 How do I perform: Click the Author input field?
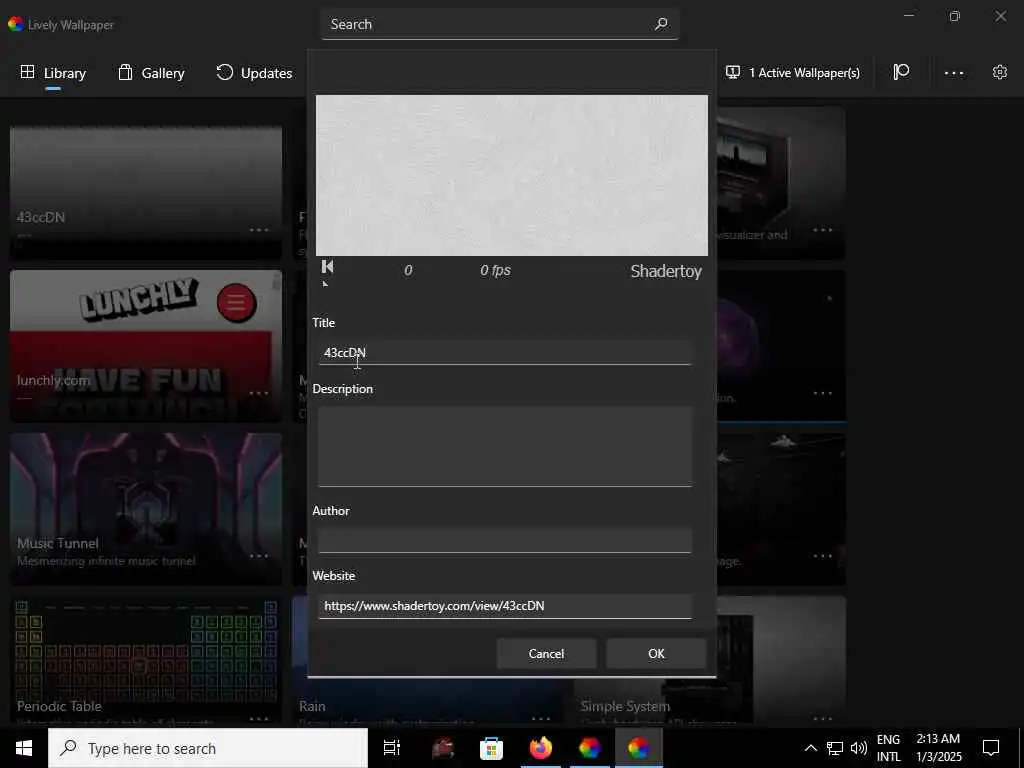[504, 540]
